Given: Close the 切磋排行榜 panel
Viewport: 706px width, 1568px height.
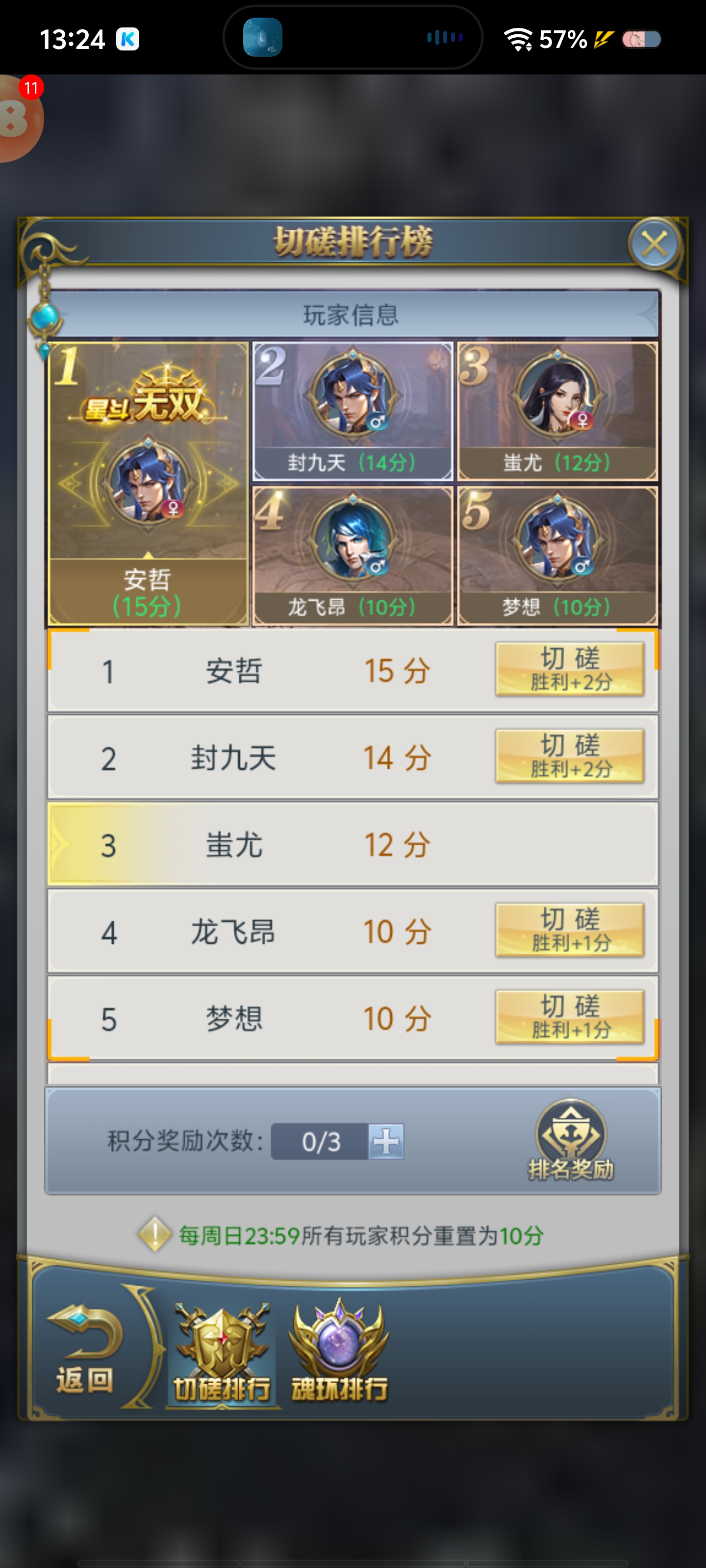Looking at the screenshot, I should (654, 245).
